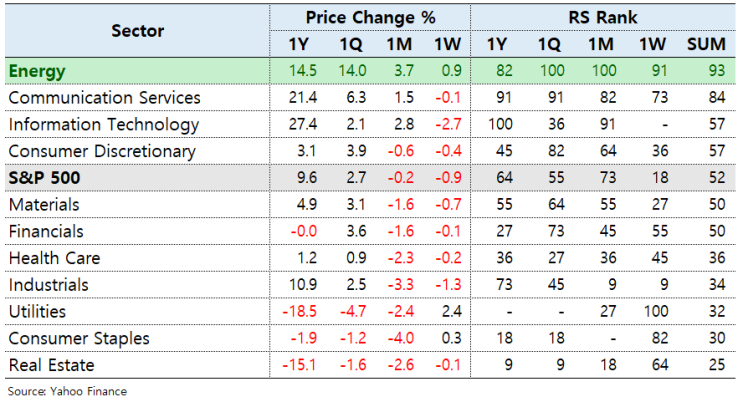Click Information Technology 1Y price change 27.4

(298, 125)
